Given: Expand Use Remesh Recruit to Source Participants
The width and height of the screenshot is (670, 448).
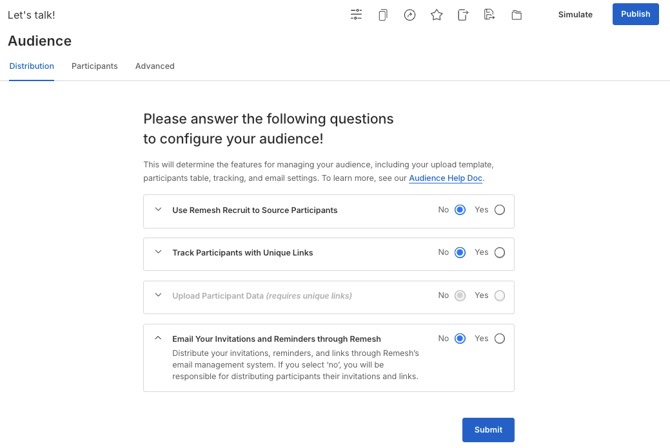Looking at the screenshot, I should [x=158, y=210].
